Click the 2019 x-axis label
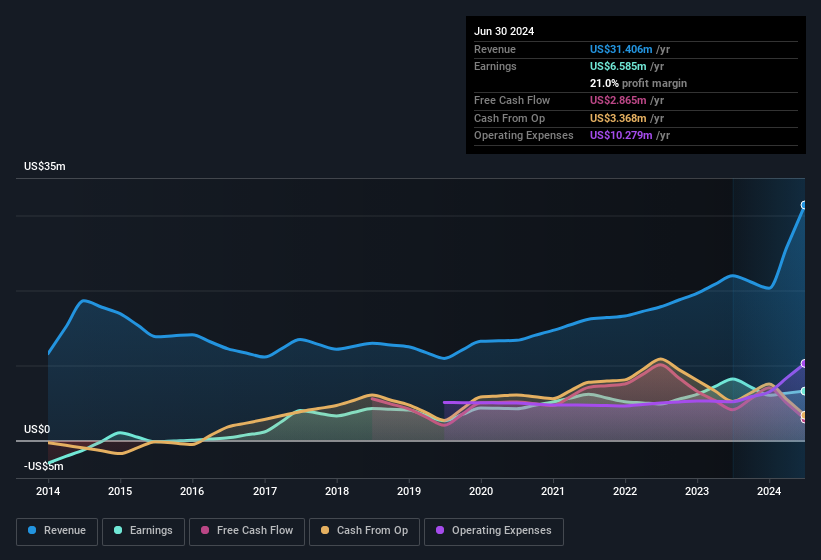Screen dimensions: 821x560 pyautogui.click(x=409, y=491)
